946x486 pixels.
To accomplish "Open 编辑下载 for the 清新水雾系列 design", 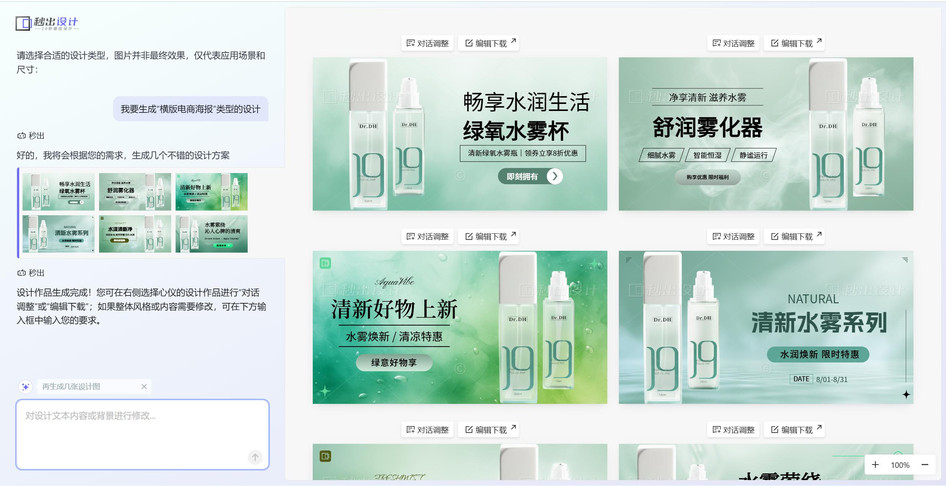I will point(795,236).
